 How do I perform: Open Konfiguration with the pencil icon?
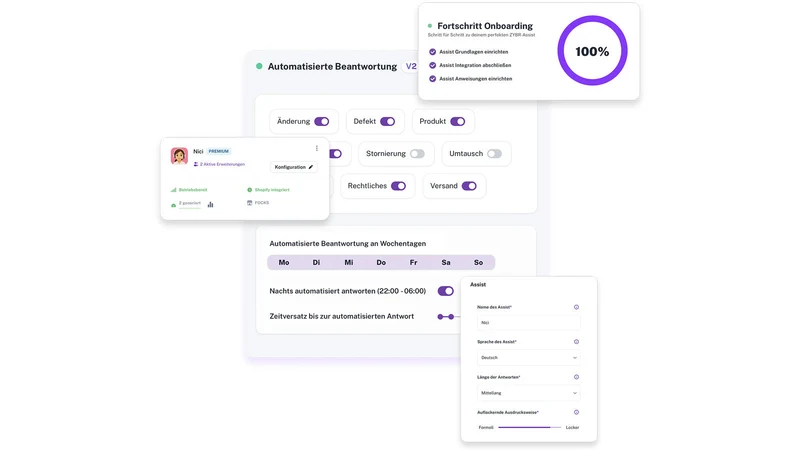(293, 167)
